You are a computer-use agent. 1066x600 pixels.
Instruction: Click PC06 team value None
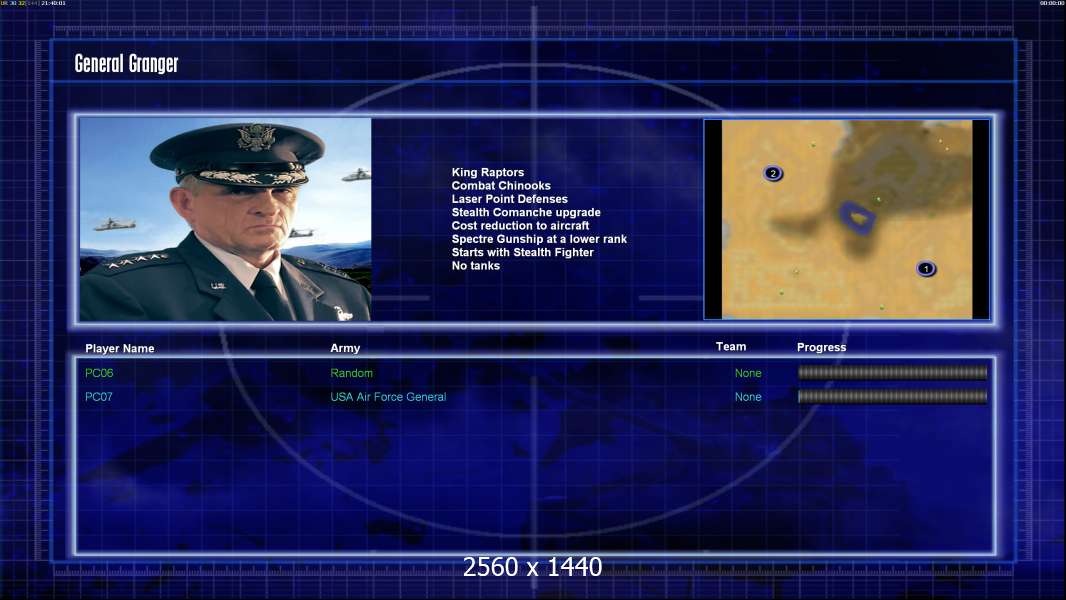(748, 373)
